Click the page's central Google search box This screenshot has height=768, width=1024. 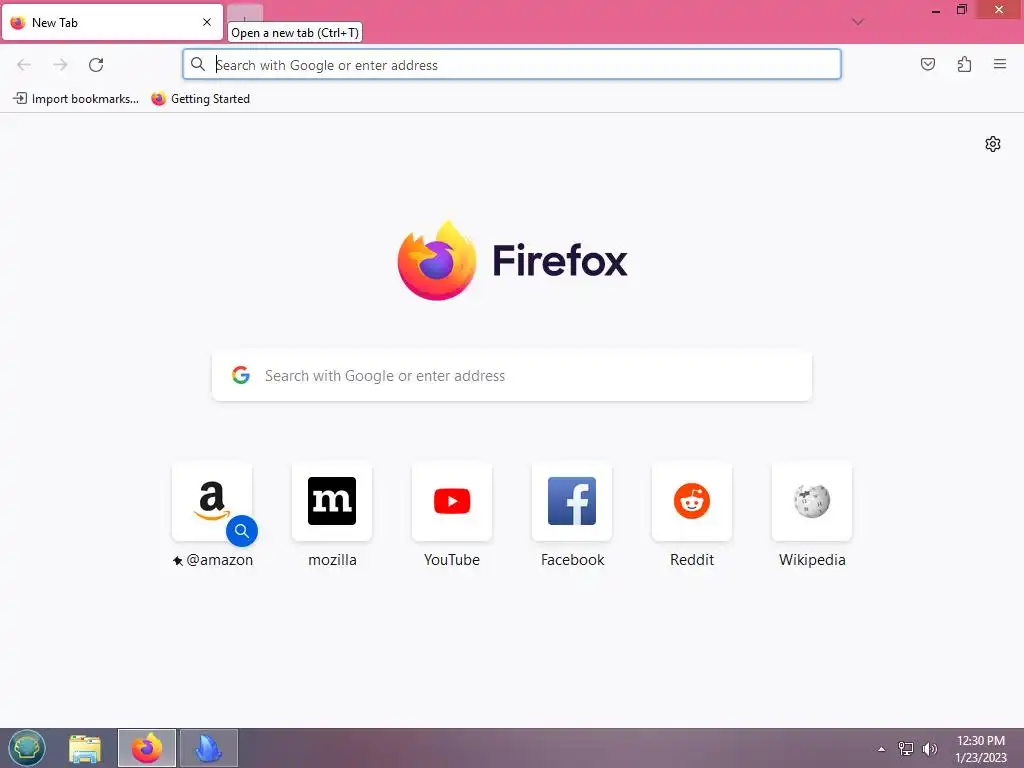(512, 376)
